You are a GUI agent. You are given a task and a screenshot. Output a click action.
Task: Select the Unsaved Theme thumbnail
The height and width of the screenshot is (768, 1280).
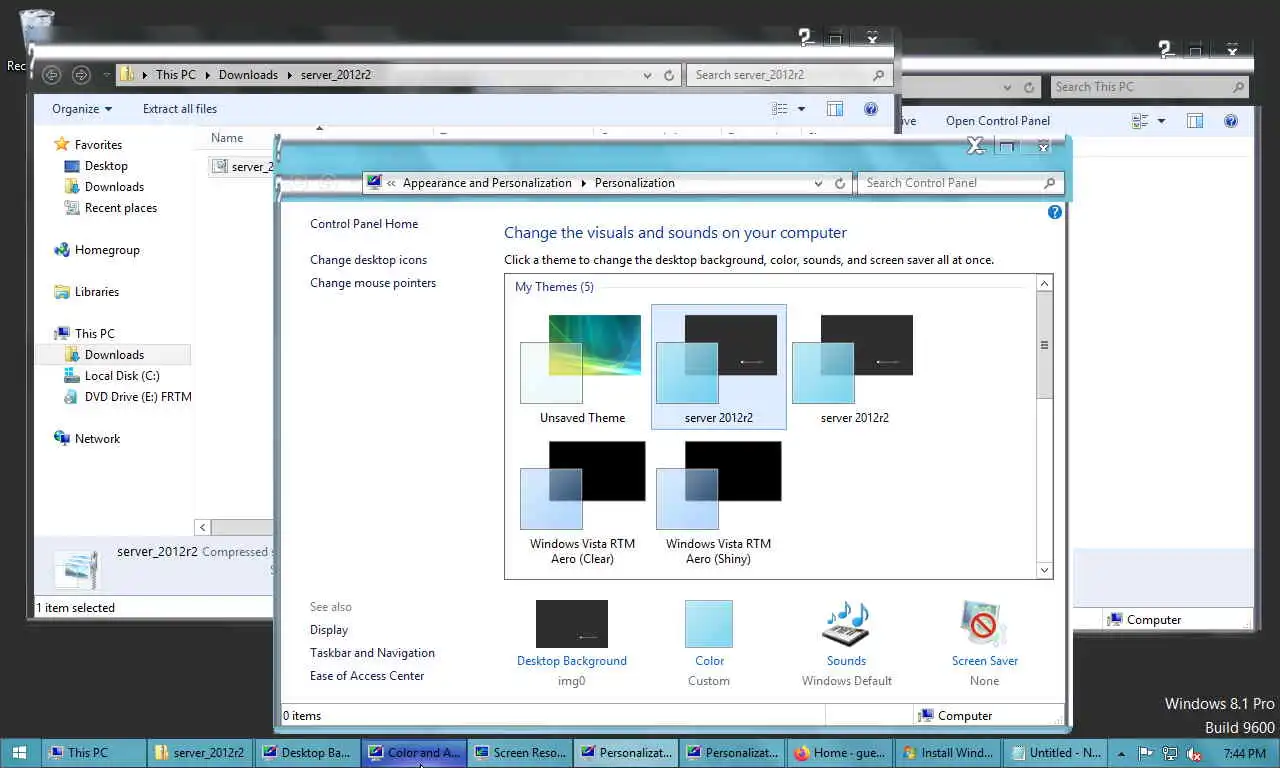[x=582, y=367]
